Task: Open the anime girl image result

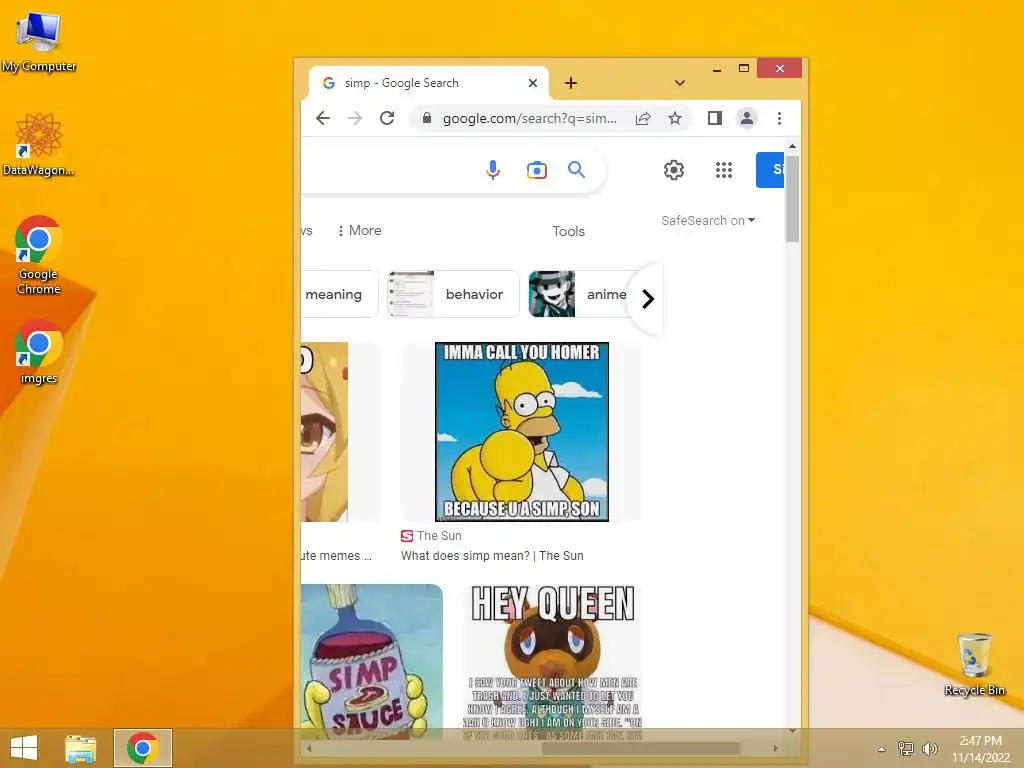Action: coord(325,432)
